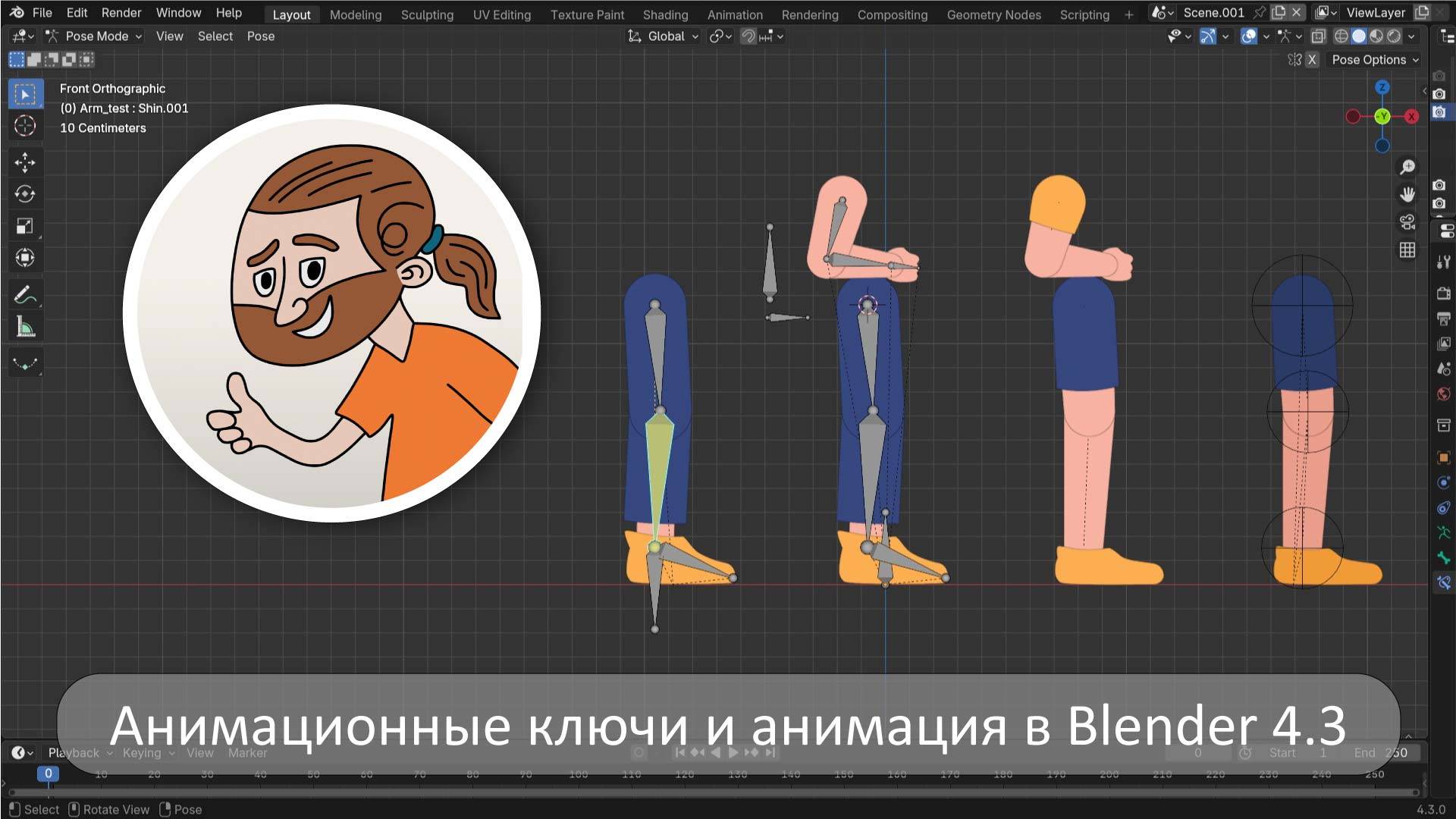
Task: Switch to rendered viewport shading
Action: pos(1394,36)
